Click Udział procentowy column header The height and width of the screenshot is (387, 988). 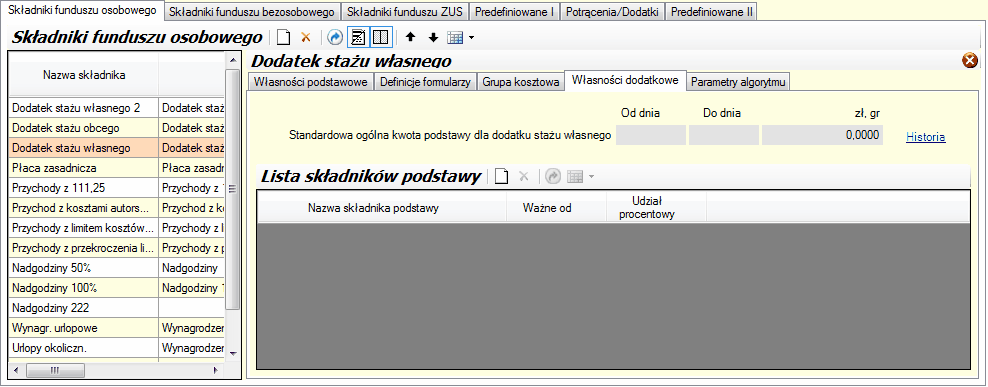[x=656, y=208]
